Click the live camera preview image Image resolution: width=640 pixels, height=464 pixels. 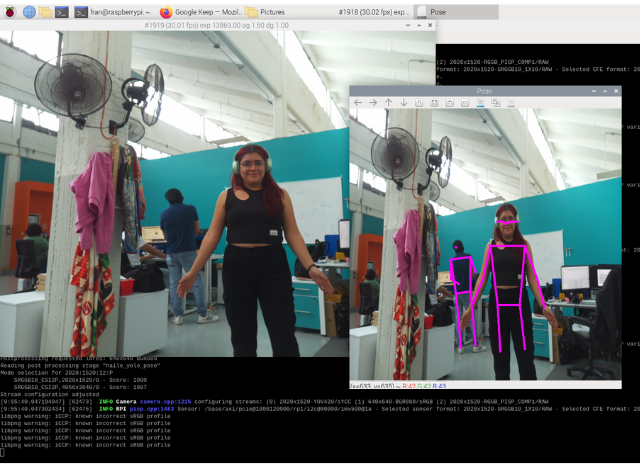pos(174,194)
